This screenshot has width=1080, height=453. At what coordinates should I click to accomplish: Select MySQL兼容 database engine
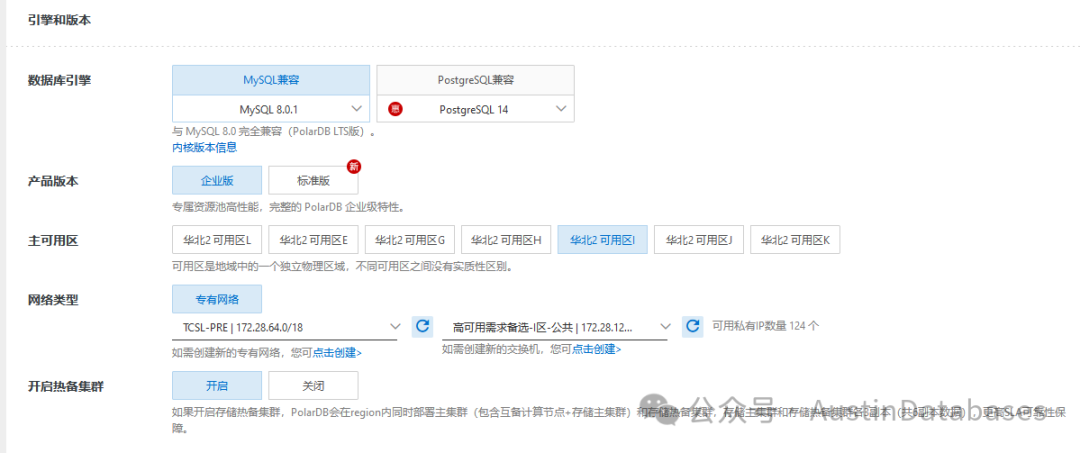pos(271,80)
